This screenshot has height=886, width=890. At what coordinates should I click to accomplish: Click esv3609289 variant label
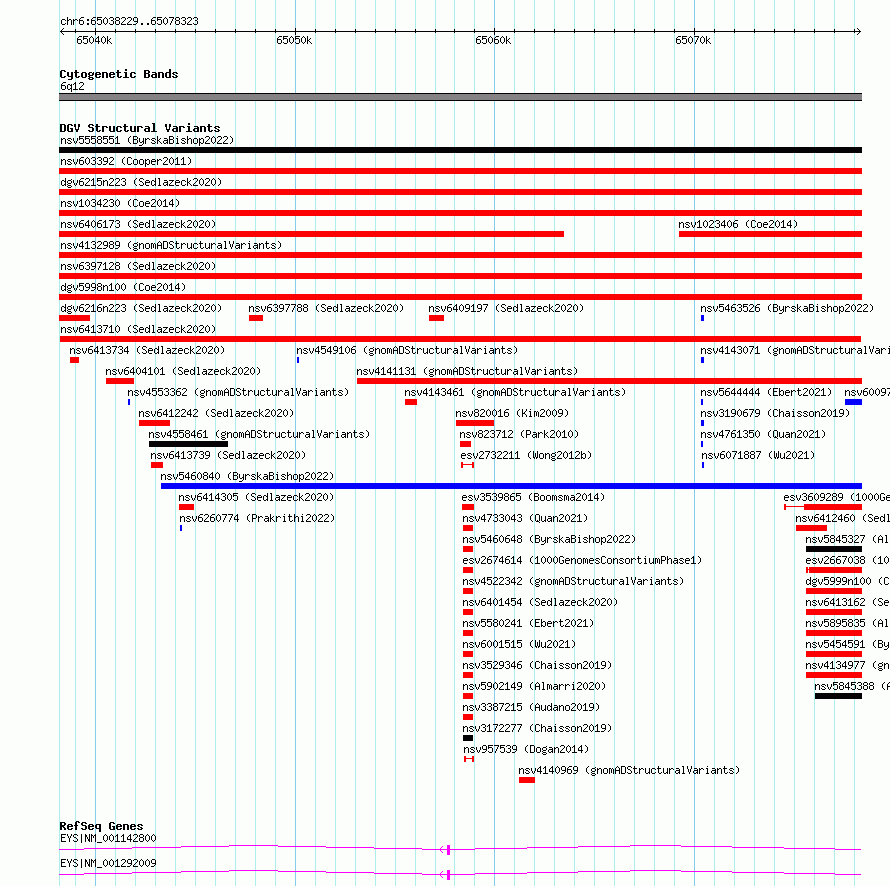coord(836,497)
